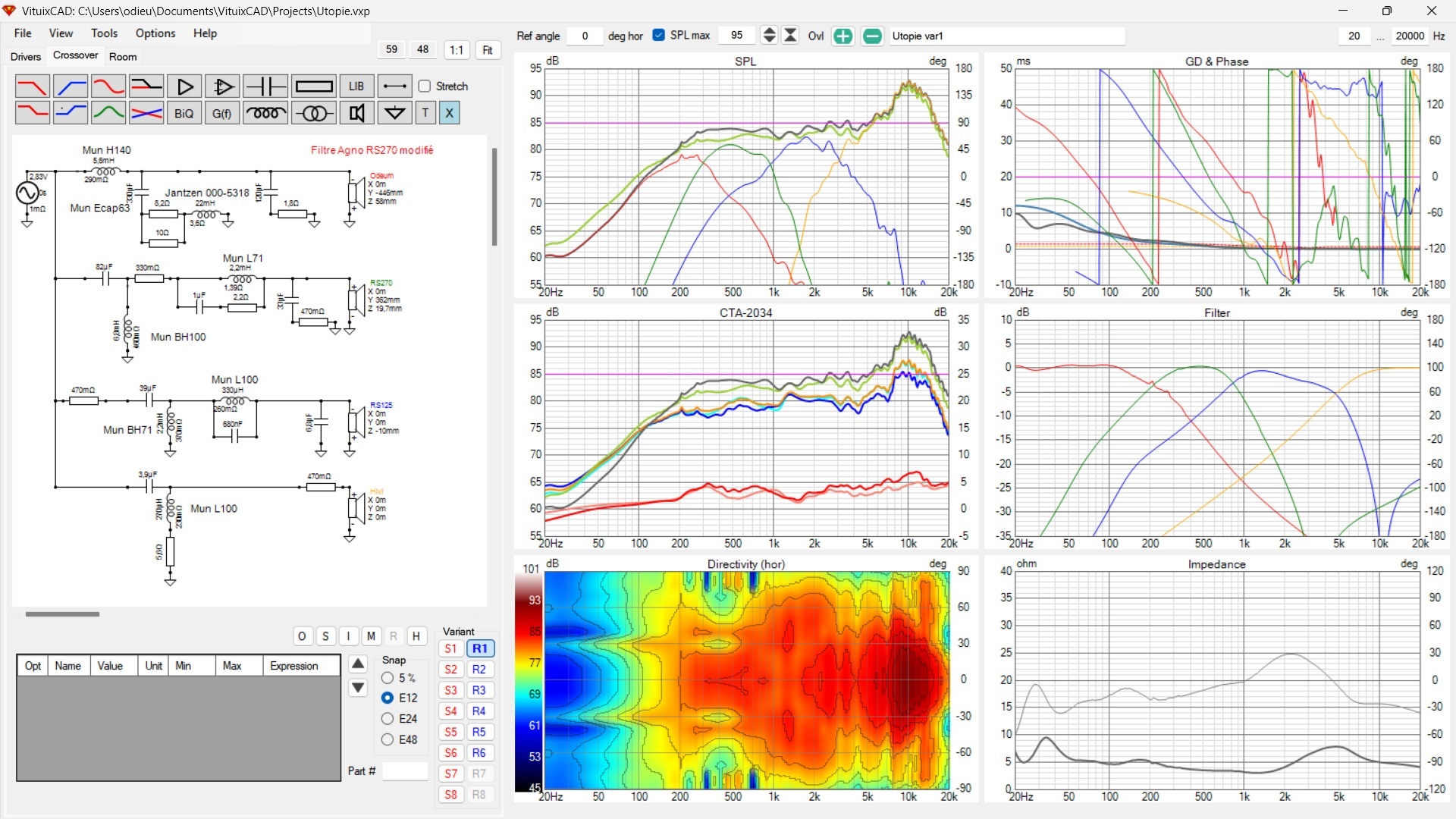Switch to the Drivers tab

26,57
